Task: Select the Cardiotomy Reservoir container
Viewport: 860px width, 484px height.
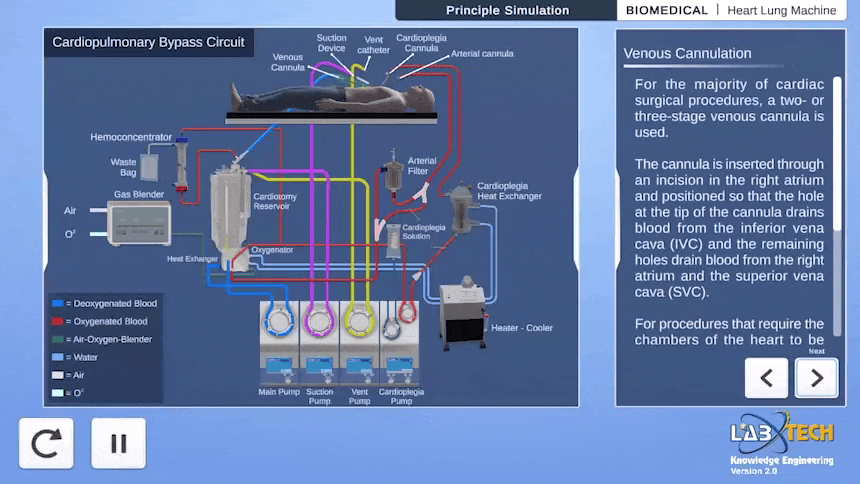Action: click(x=230, y=209)
